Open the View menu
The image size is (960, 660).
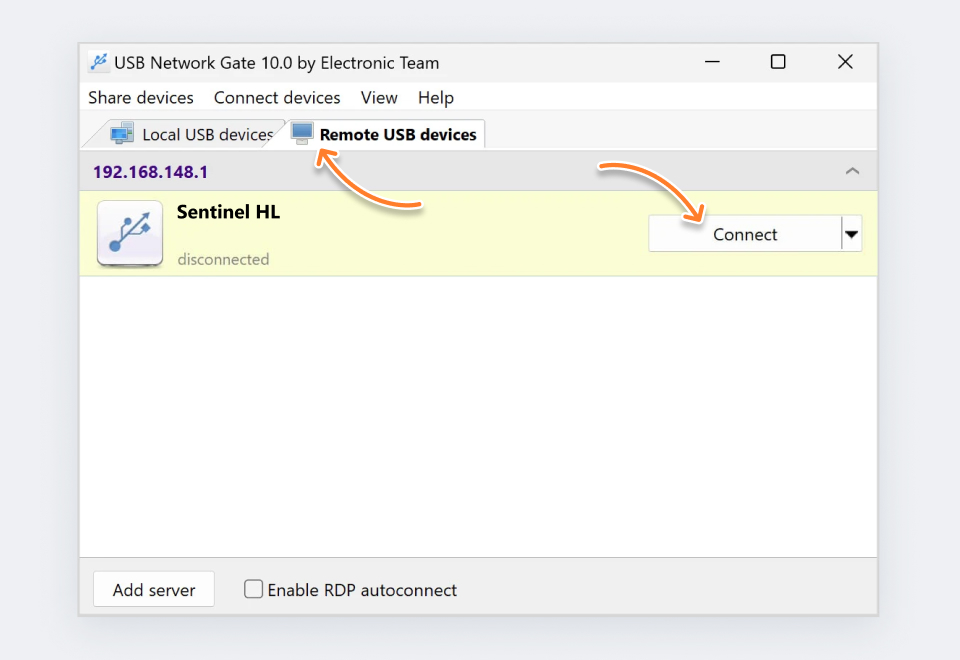coord(379,97)
